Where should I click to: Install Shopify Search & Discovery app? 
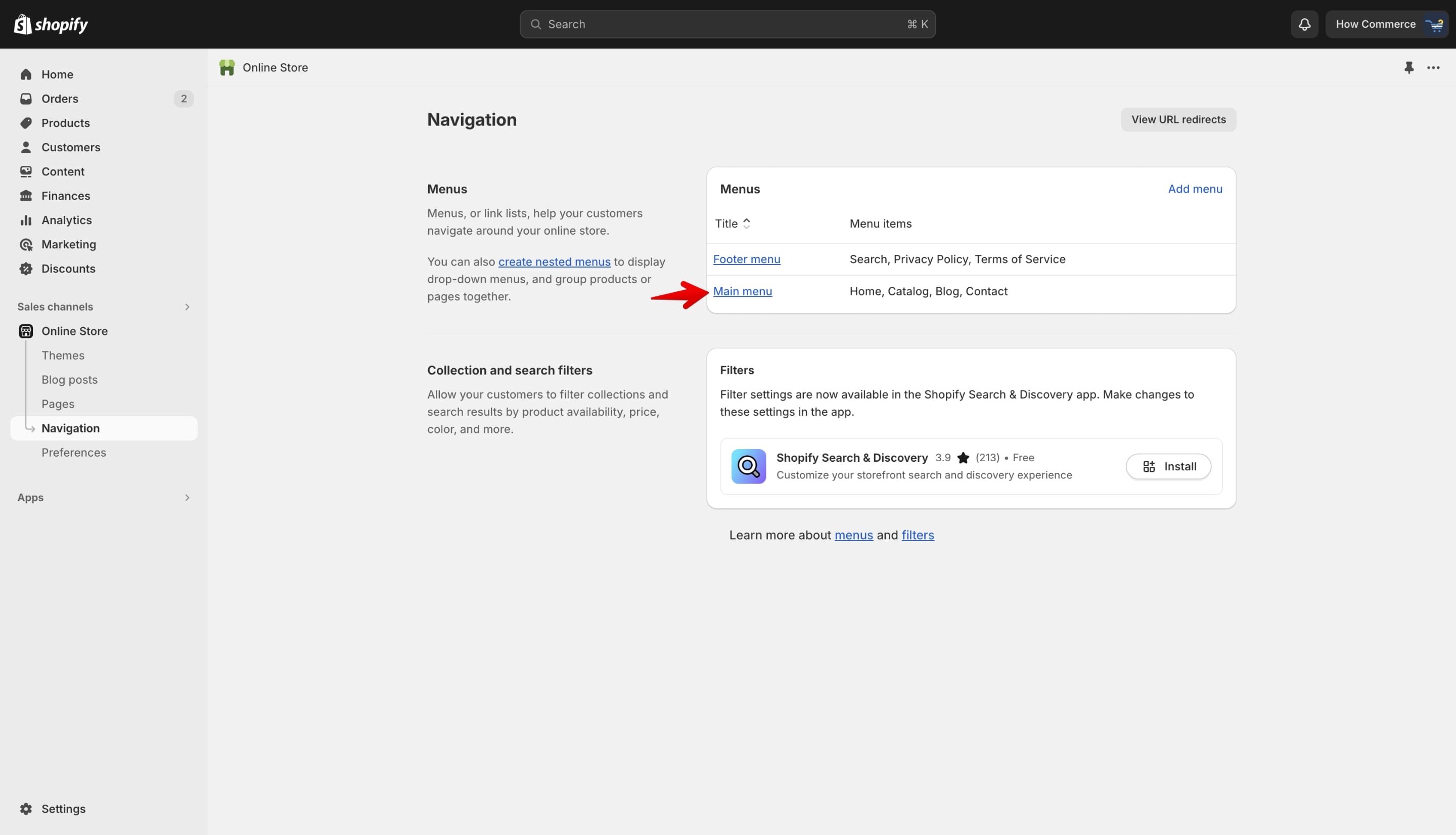pos(1168,466)
